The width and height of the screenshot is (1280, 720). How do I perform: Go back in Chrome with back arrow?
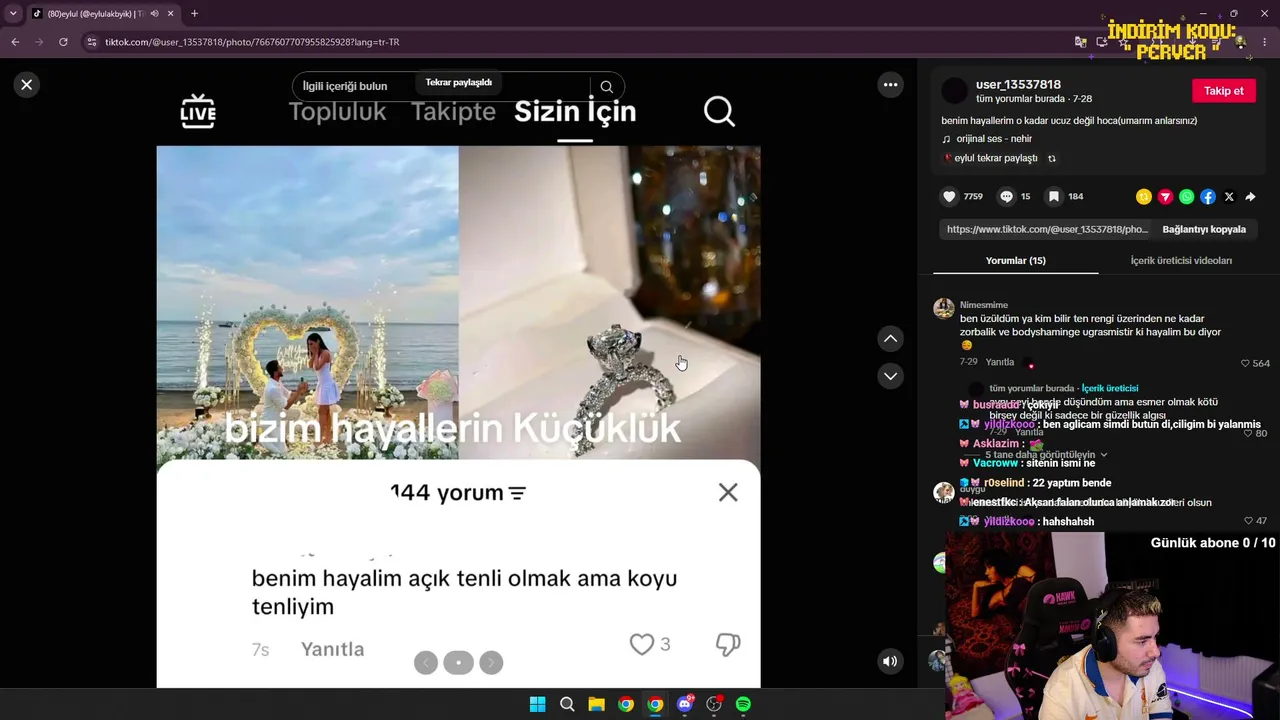tap(15, 42)
